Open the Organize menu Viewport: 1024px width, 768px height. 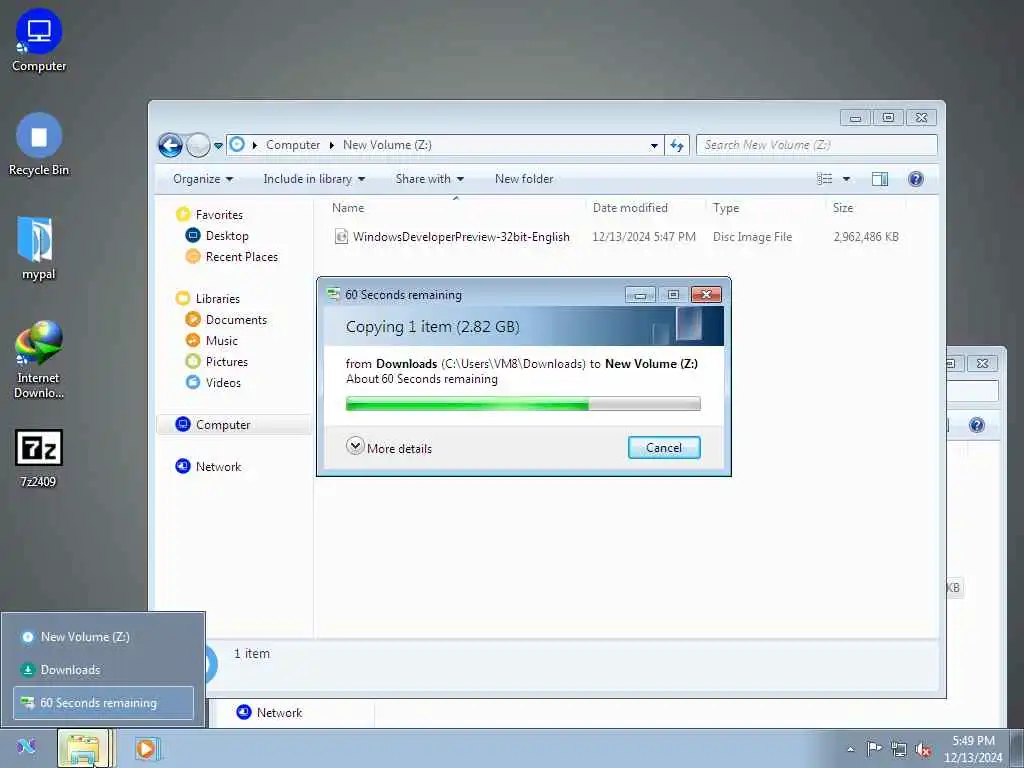pyautogui.click(x=202, y=179)
